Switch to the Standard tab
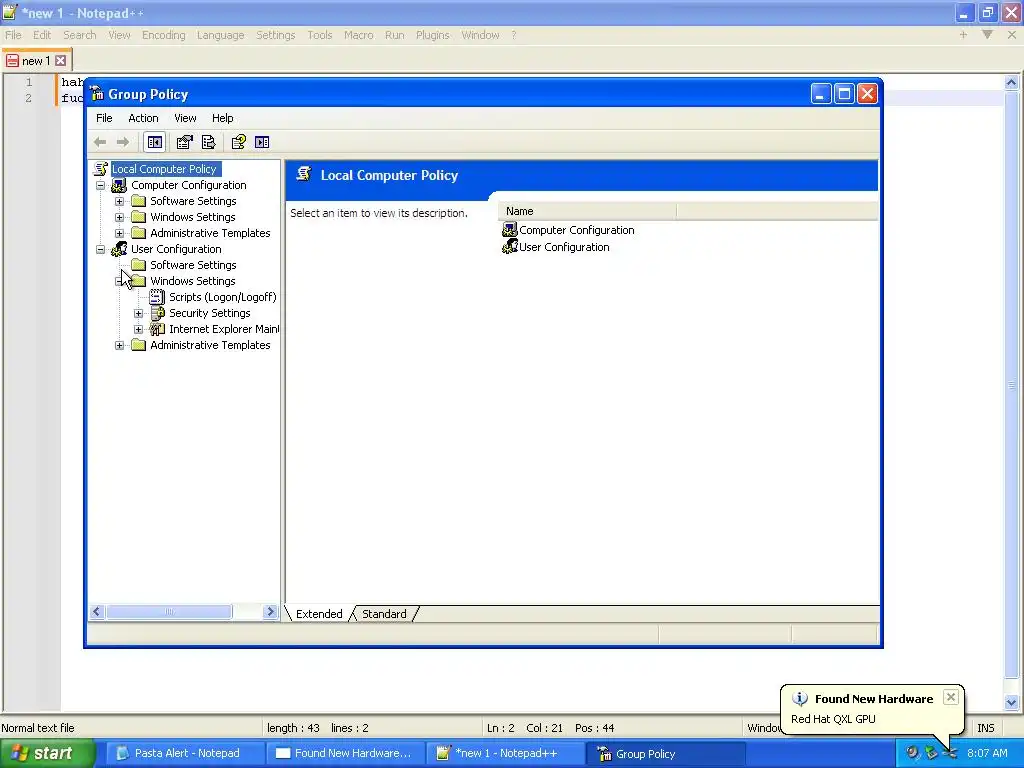Screen dimensions: 1024x768 pyautogui.click(x=384, y=614)
